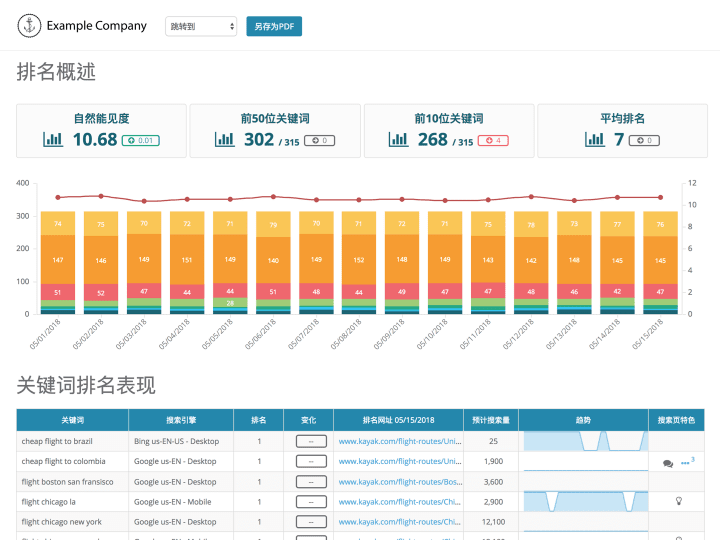Click line chart point above 05/15/2018 bar
This screenshot has width=720, height=540.
pyautogui.click(x=660, y=197)
